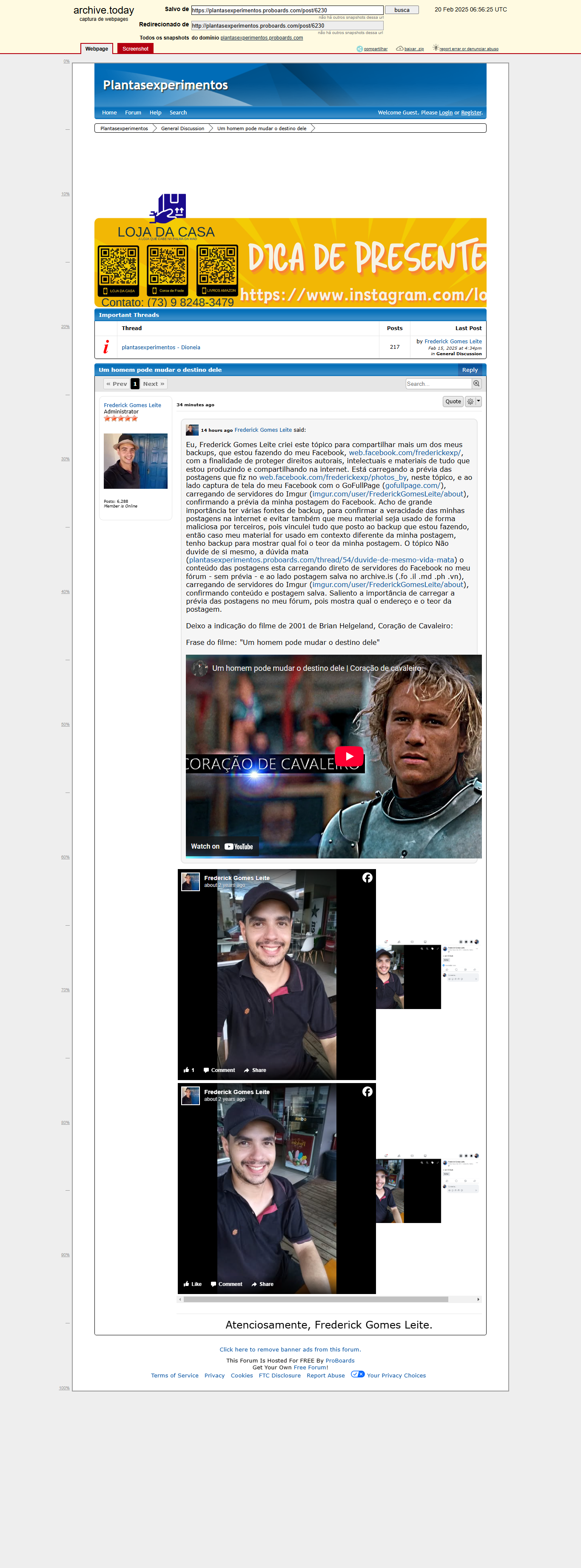Image resolution: width=581 pixels, height=1568 pixels.
Task: Click the busca button
Action: (402, 10)
